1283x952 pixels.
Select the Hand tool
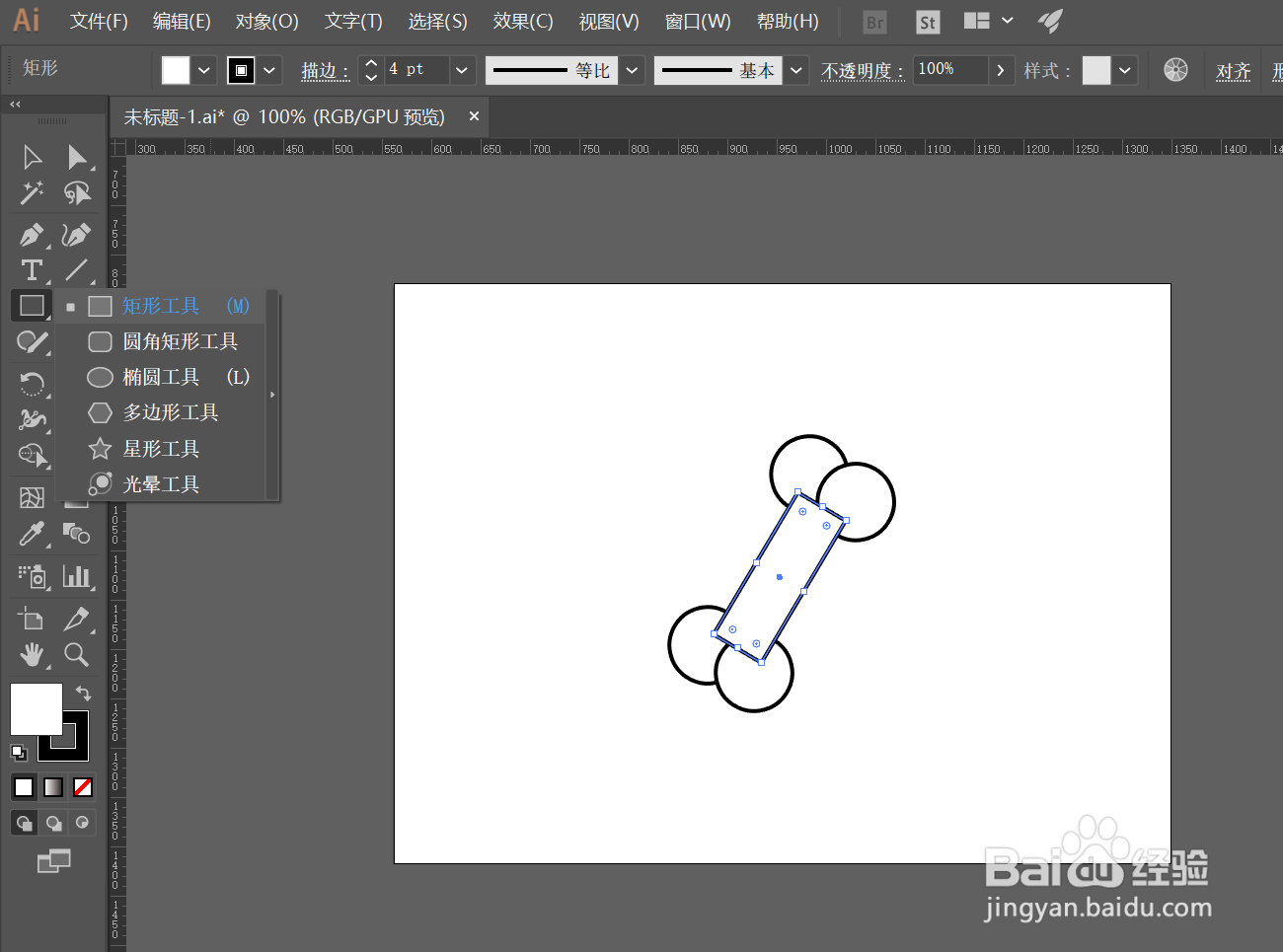pyautogui.click(x=32, y=654)
